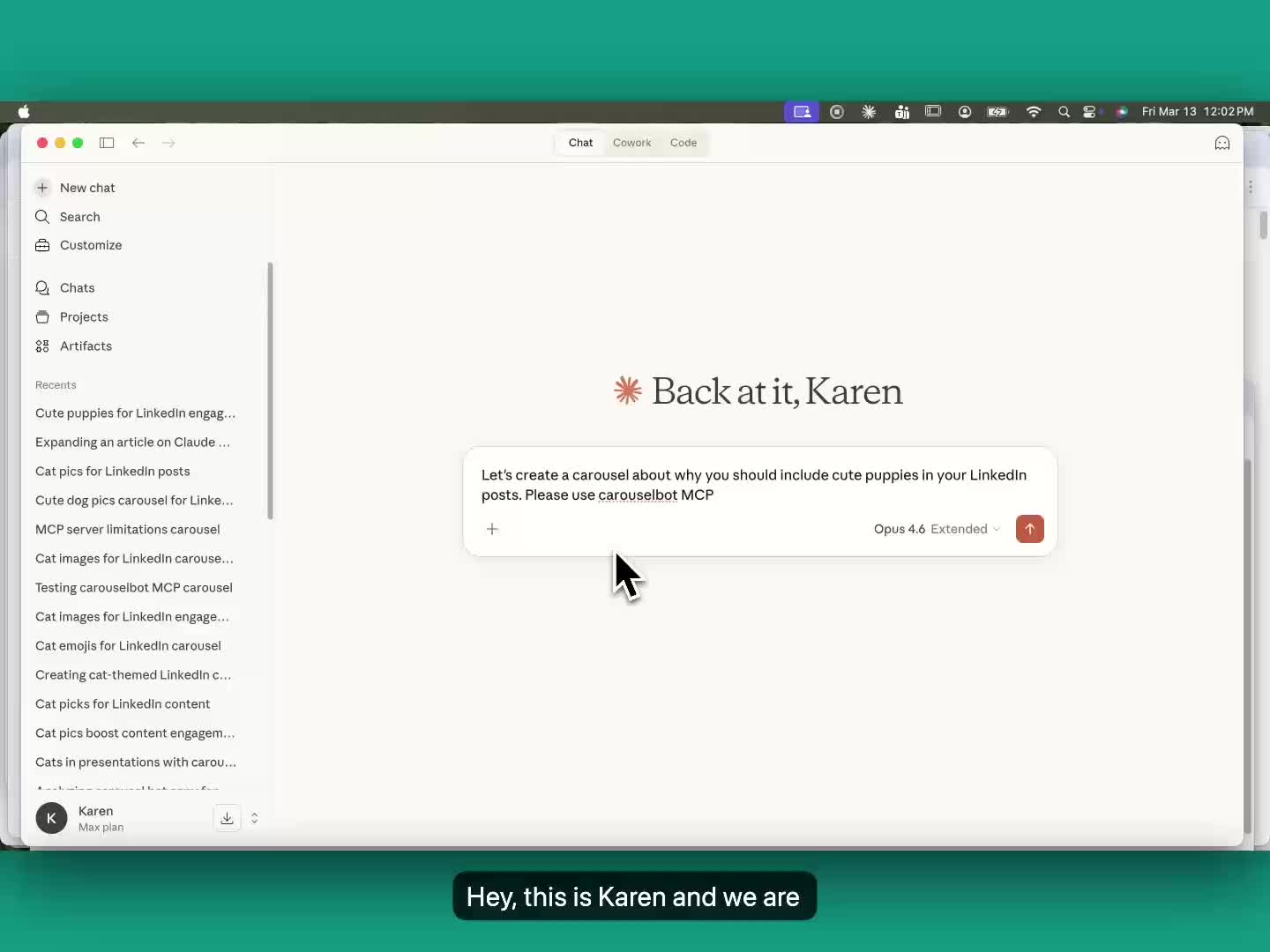Viewport: 1270px width, 952px height.
Task: Click the date and time in menu bar
Action: [1198, 112]
